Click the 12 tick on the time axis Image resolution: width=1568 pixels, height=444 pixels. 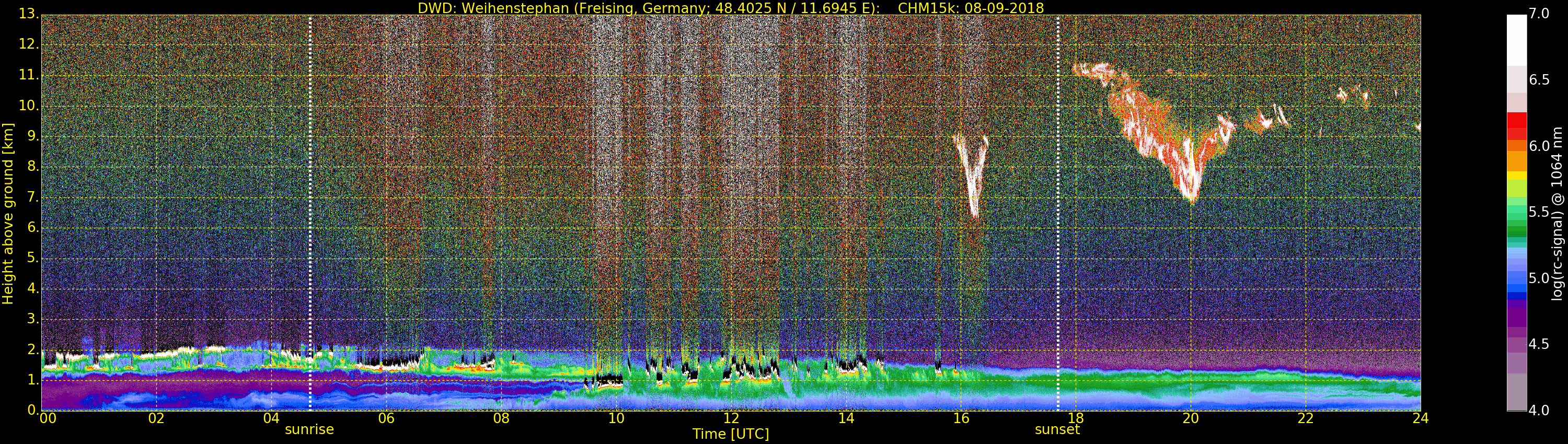click(731, 418)
